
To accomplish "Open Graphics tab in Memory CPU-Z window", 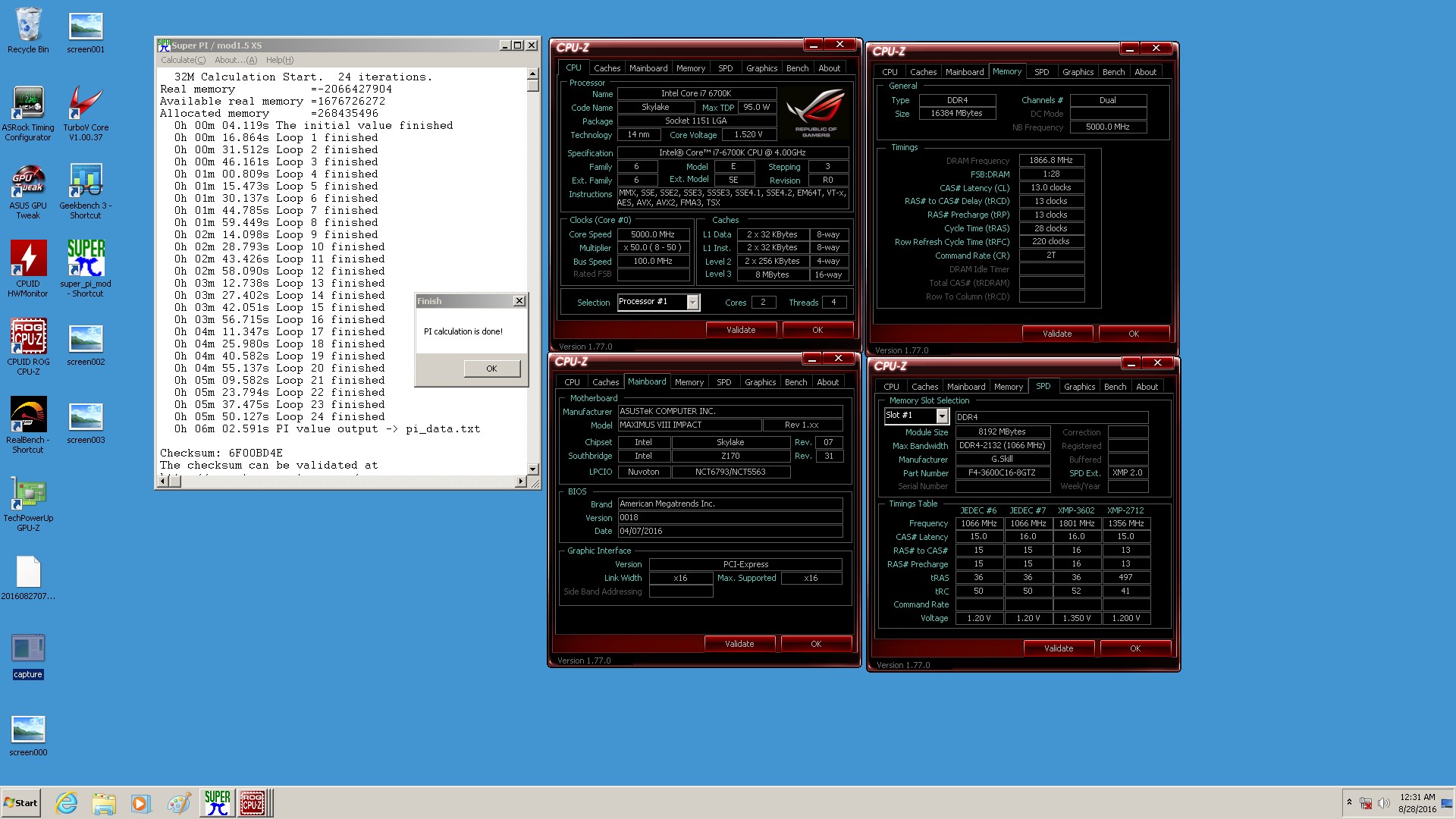I will [x=1078, y=72].
